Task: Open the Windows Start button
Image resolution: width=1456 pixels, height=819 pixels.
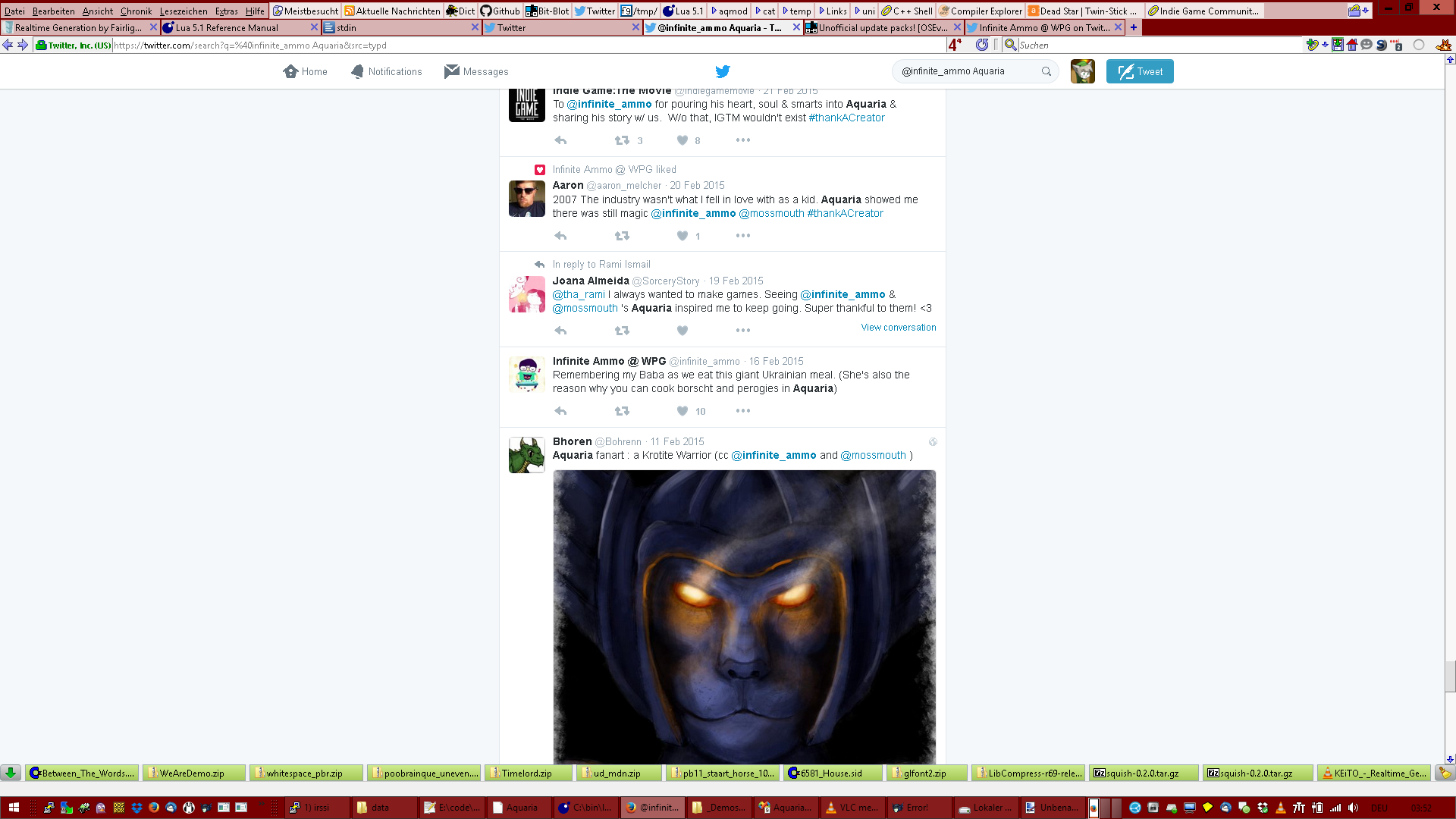Action: click(14, 808)
